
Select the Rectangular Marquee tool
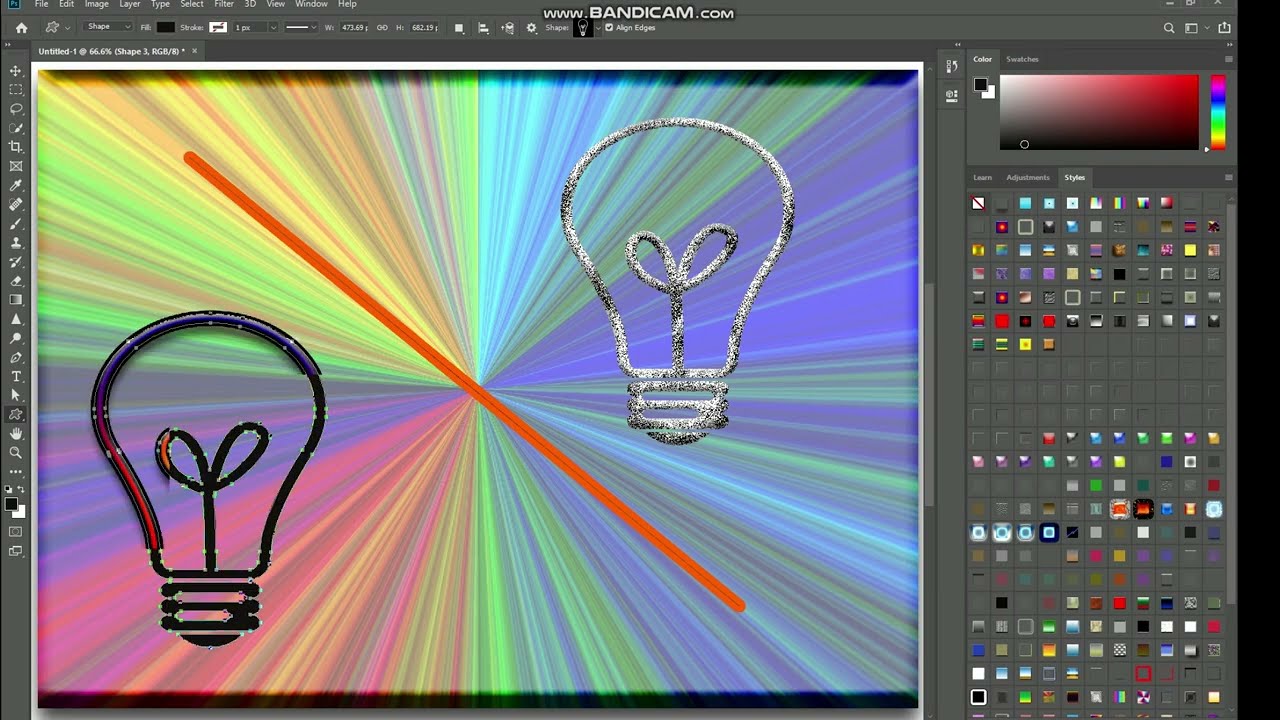[x=16, y=90]
